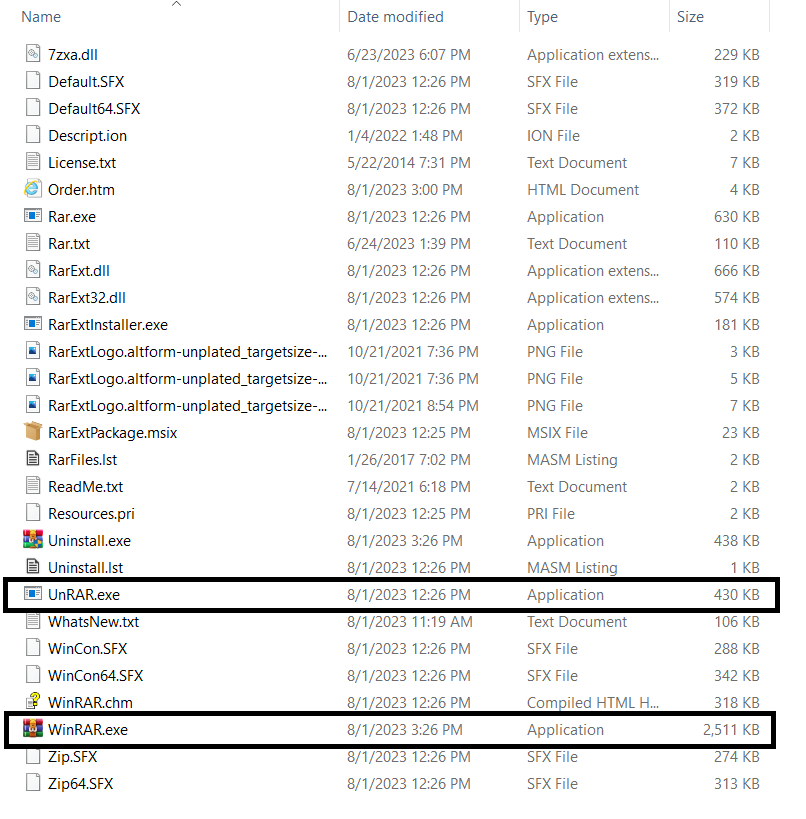Select the file name Uninstall.exe
This screenshot has width=806, height=819.
coord(89,541)
